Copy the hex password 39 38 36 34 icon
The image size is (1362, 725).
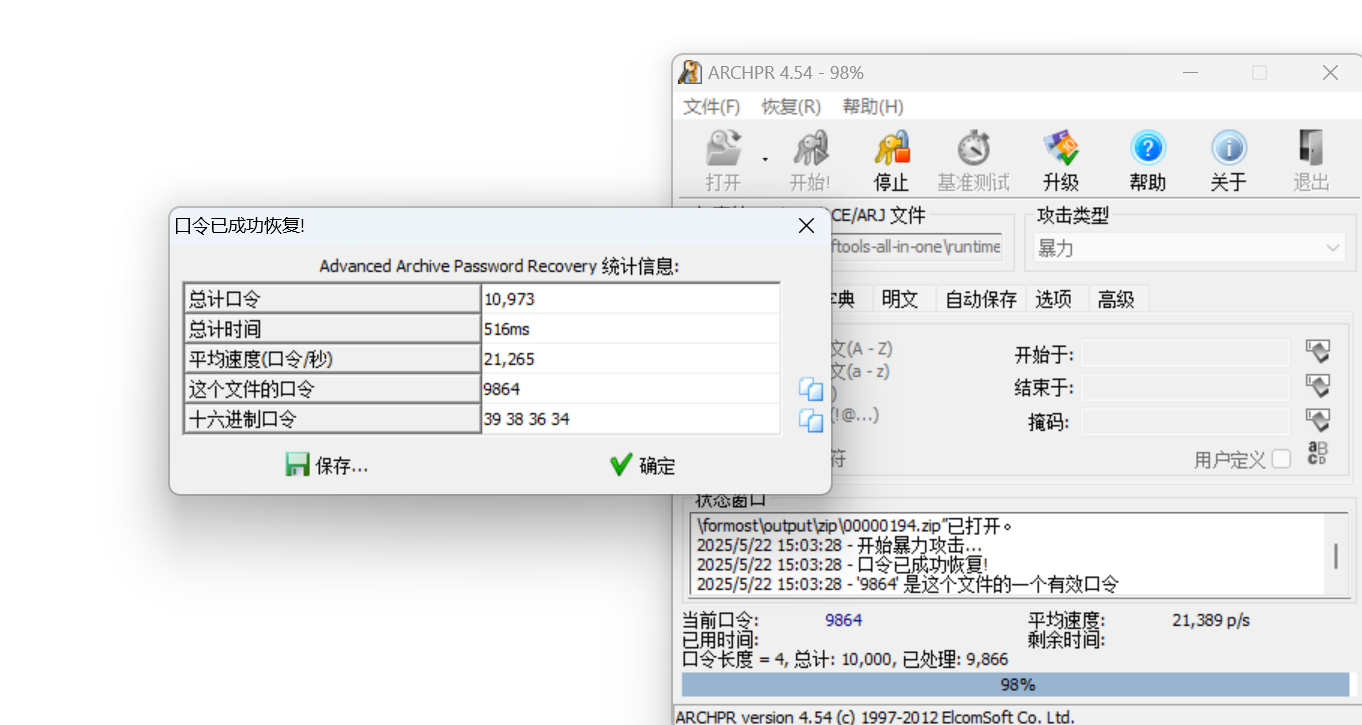coord(811,420)
